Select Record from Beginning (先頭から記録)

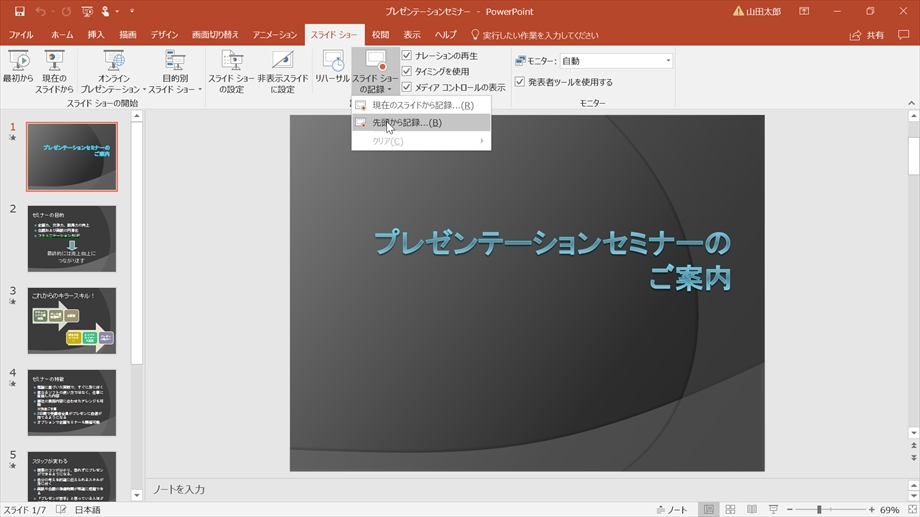click(x=421, y=123)
